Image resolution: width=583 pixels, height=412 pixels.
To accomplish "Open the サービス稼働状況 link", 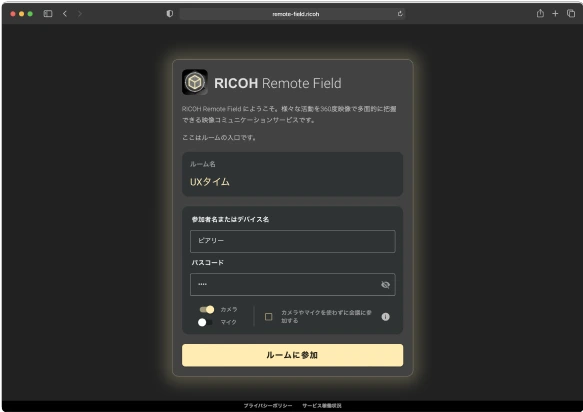I will point(322,405).
